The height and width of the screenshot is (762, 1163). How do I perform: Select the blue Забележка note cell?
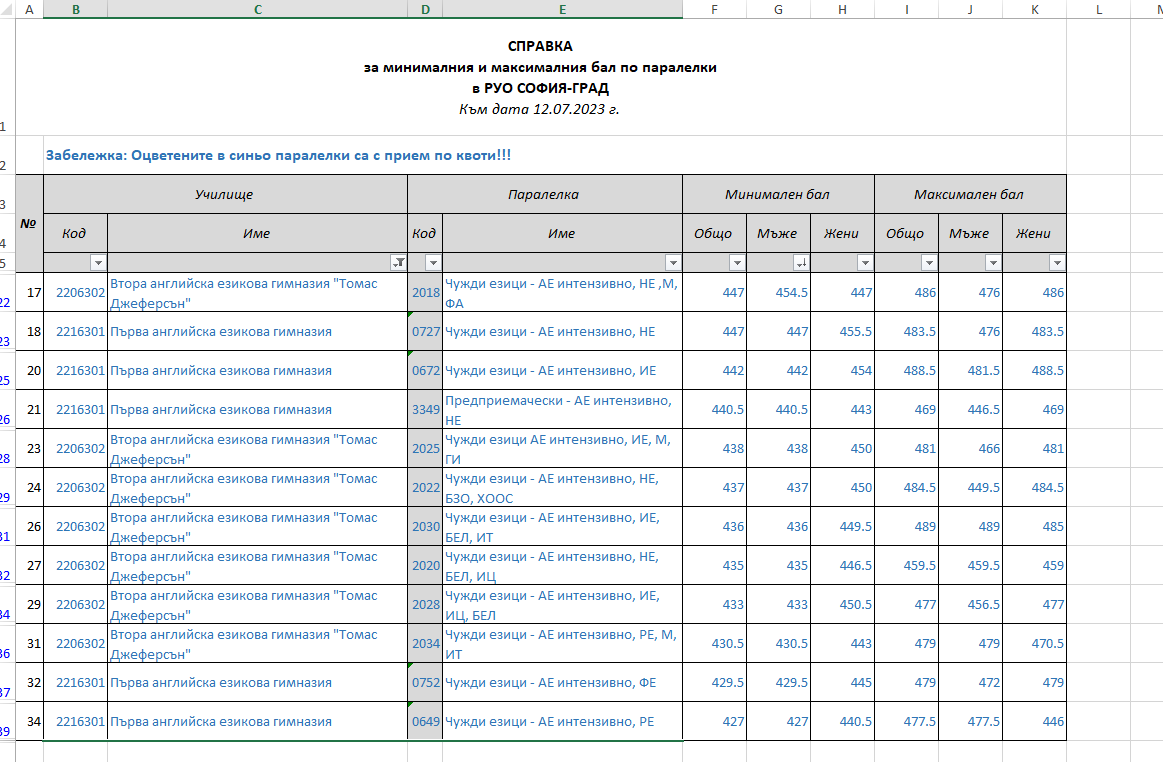pos(278,156)
